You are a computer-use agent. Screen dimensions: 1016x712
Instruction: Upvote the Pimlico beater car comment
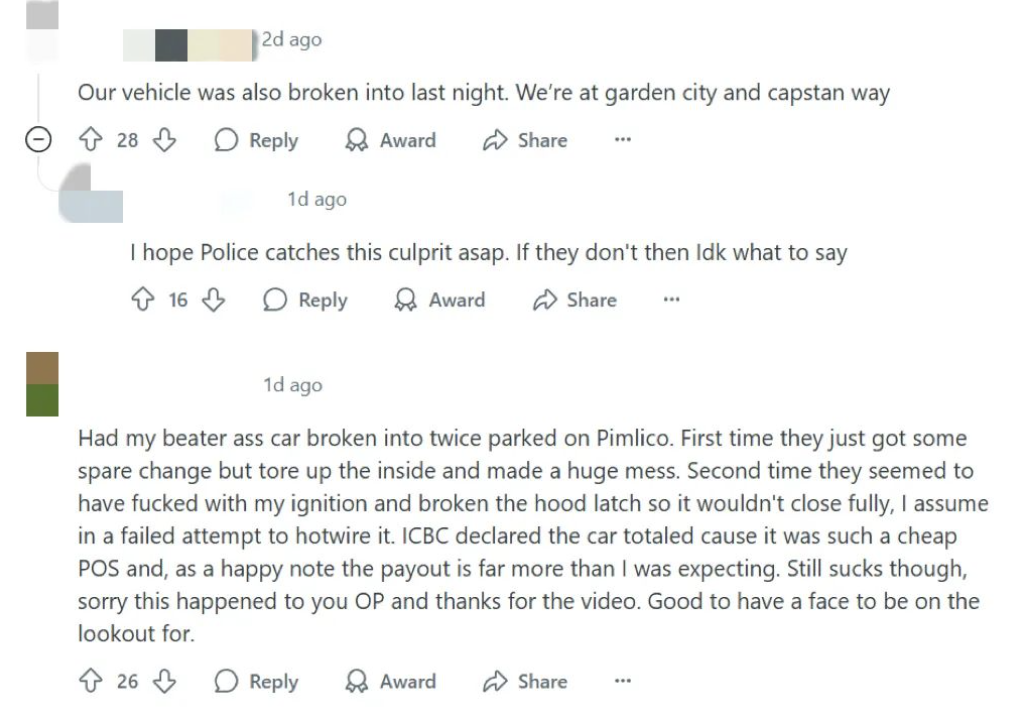point(91,680)
